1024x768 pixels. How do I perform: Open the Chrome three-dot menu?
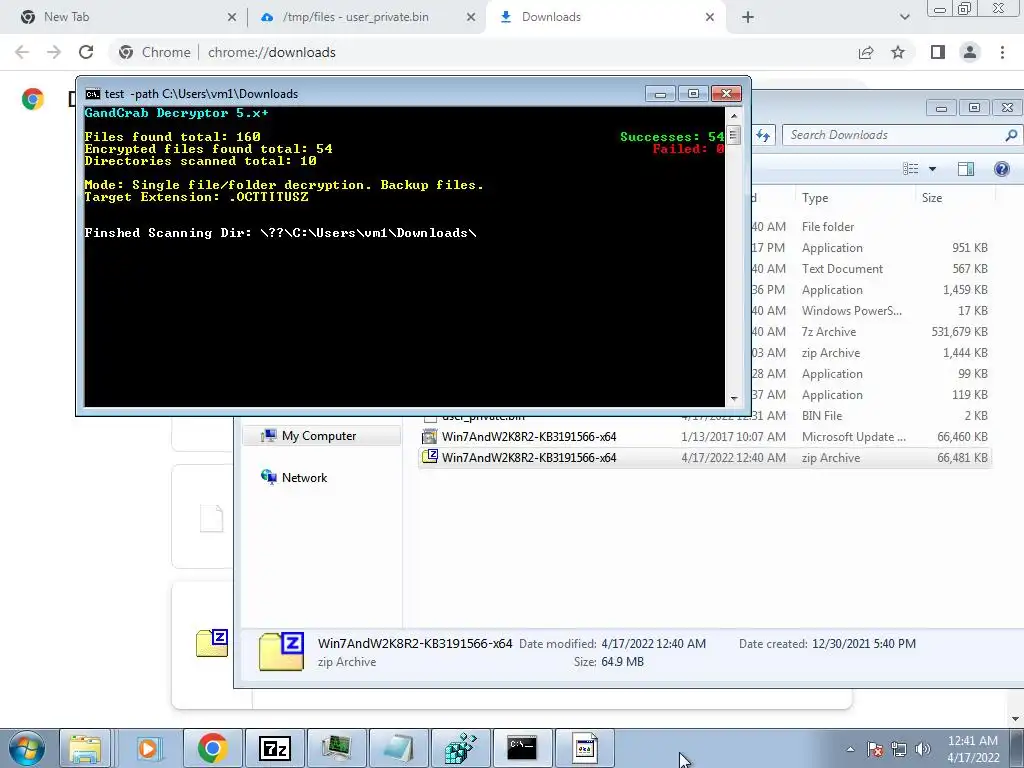pos(1002,52)
